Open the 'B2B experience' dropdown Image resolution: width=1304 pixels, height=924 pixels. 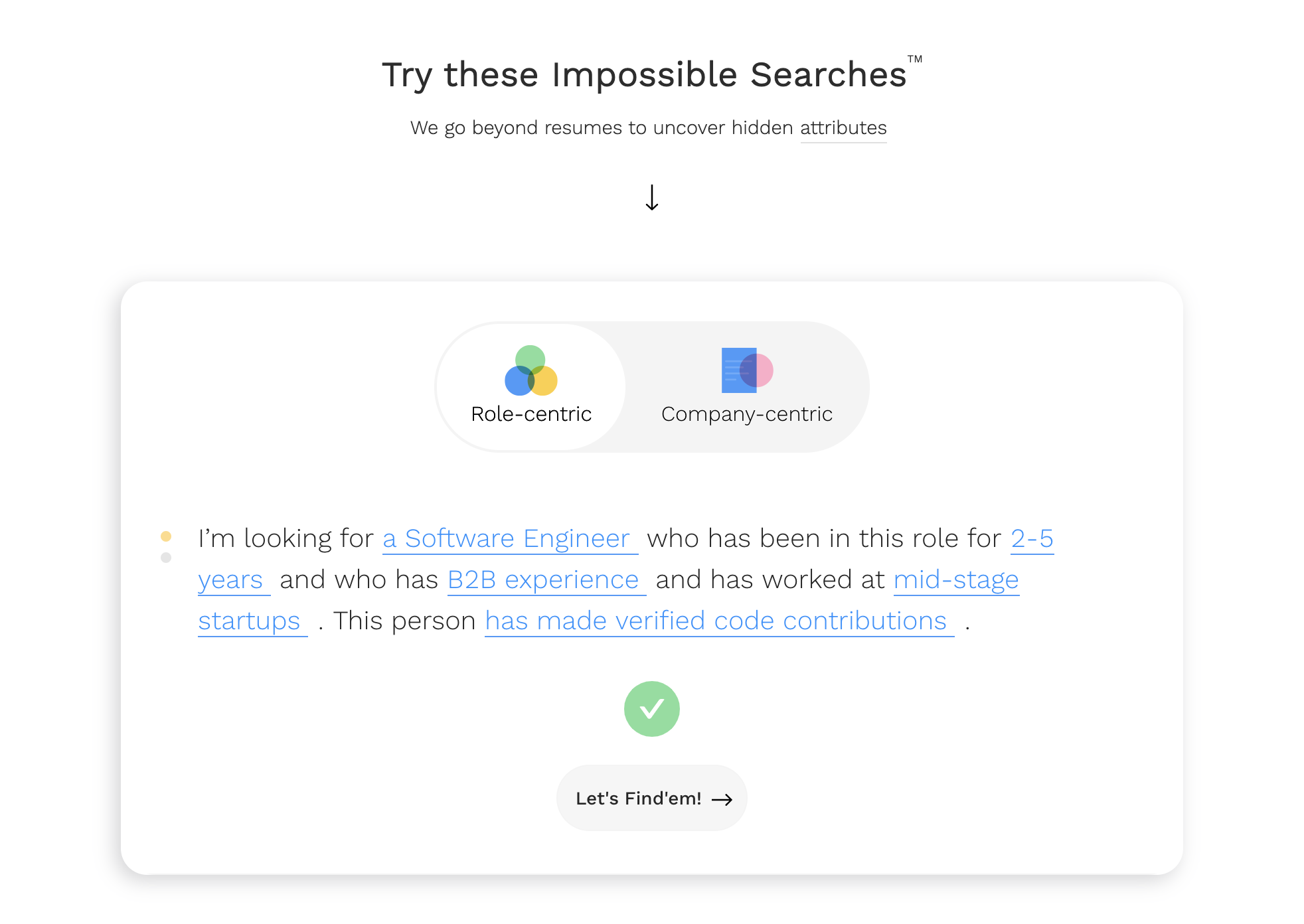(x=544, y=579)
